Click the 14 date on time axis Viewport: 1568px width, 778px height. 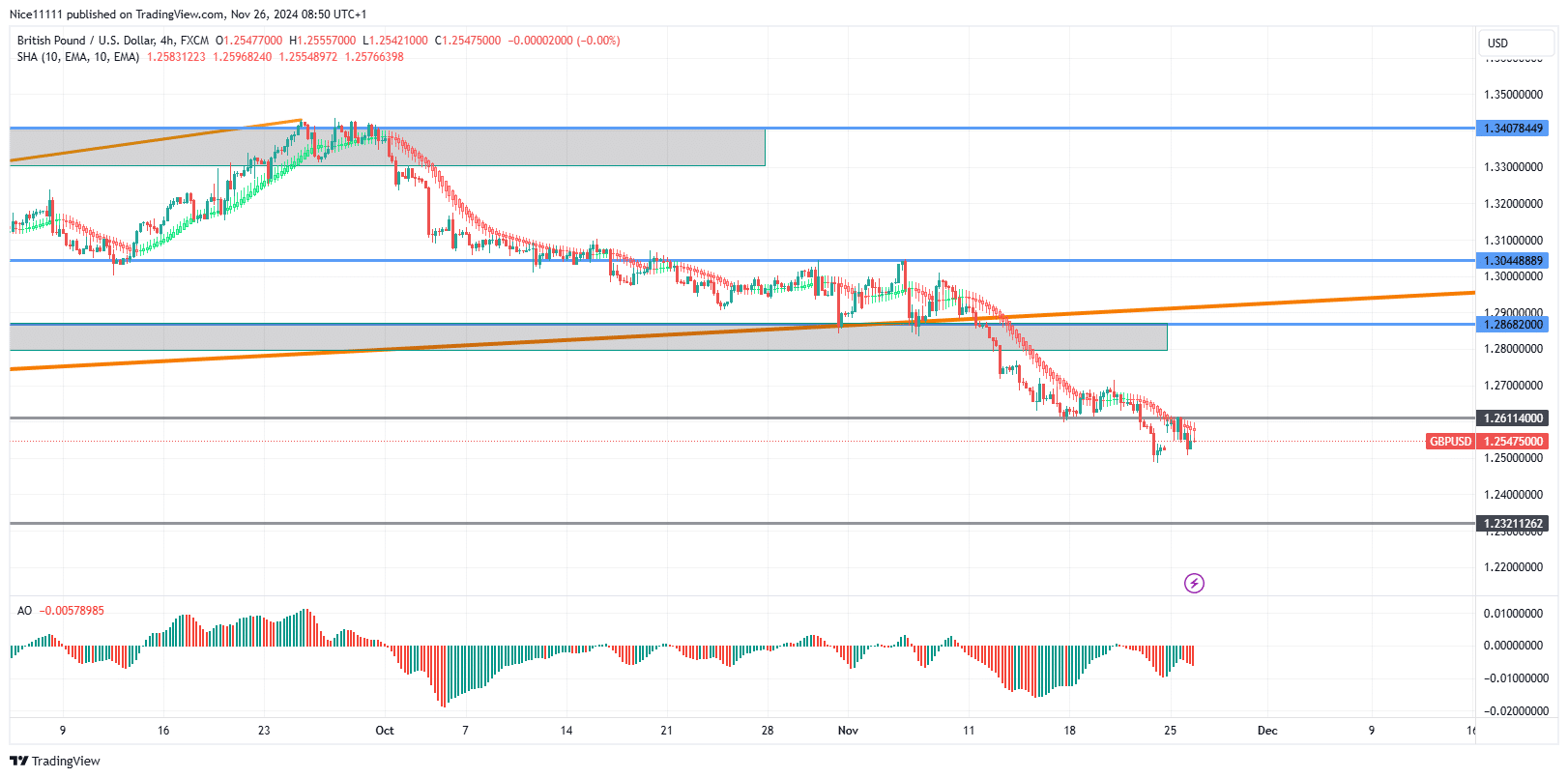(x=566, y=731)
